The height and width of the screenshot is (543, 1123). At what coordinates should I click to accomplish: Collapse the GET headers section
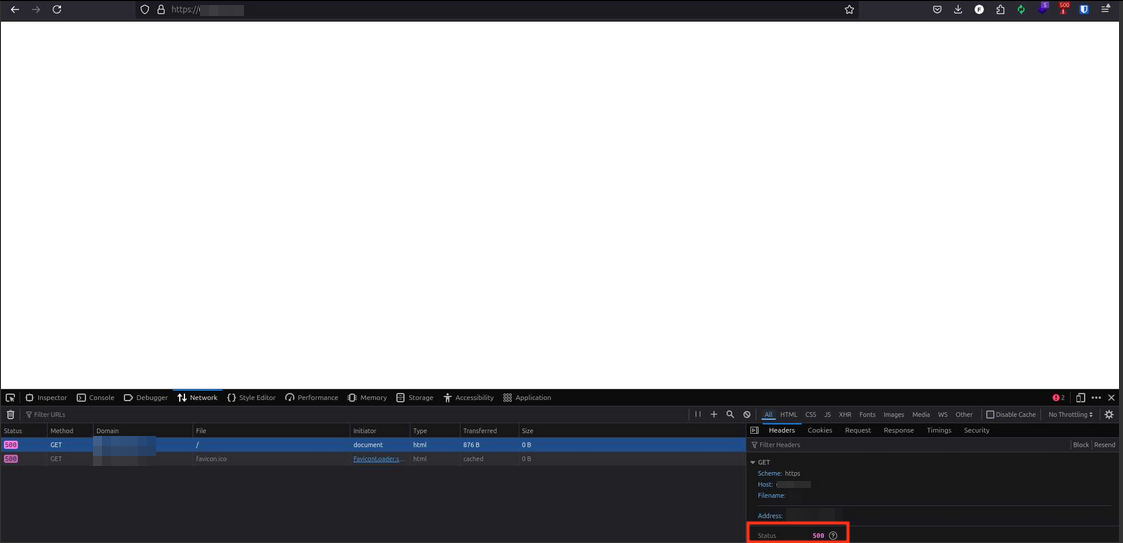point(753,463)
